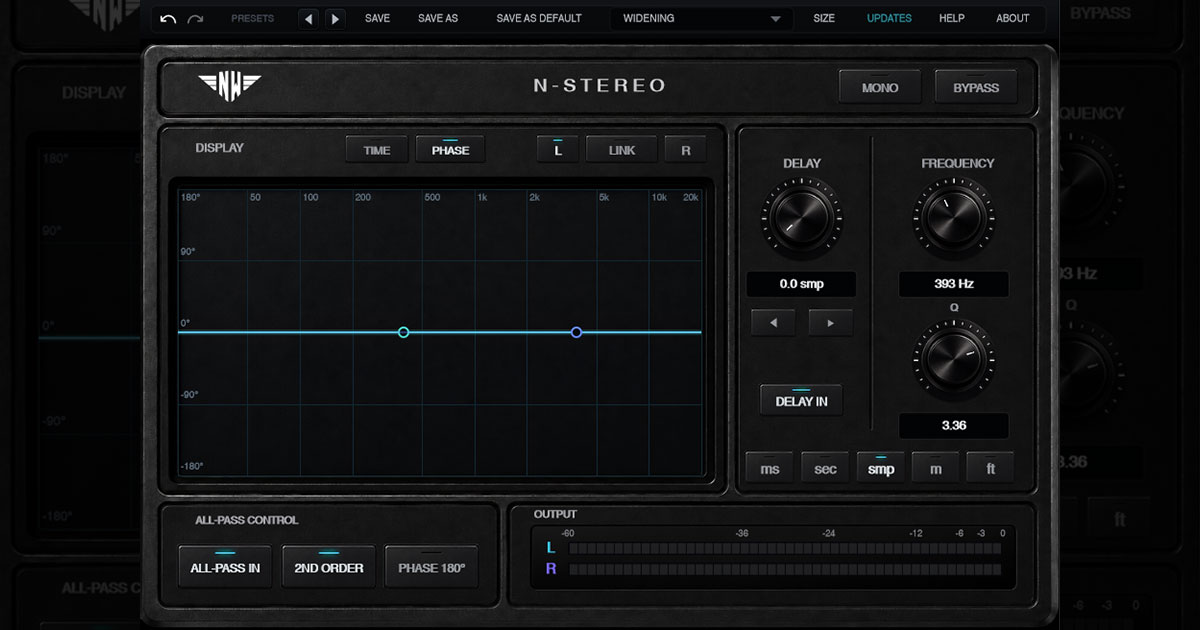Screen dimensions: 1200x630
Task: Toggle the MONO button
Action: click(880, 87)
